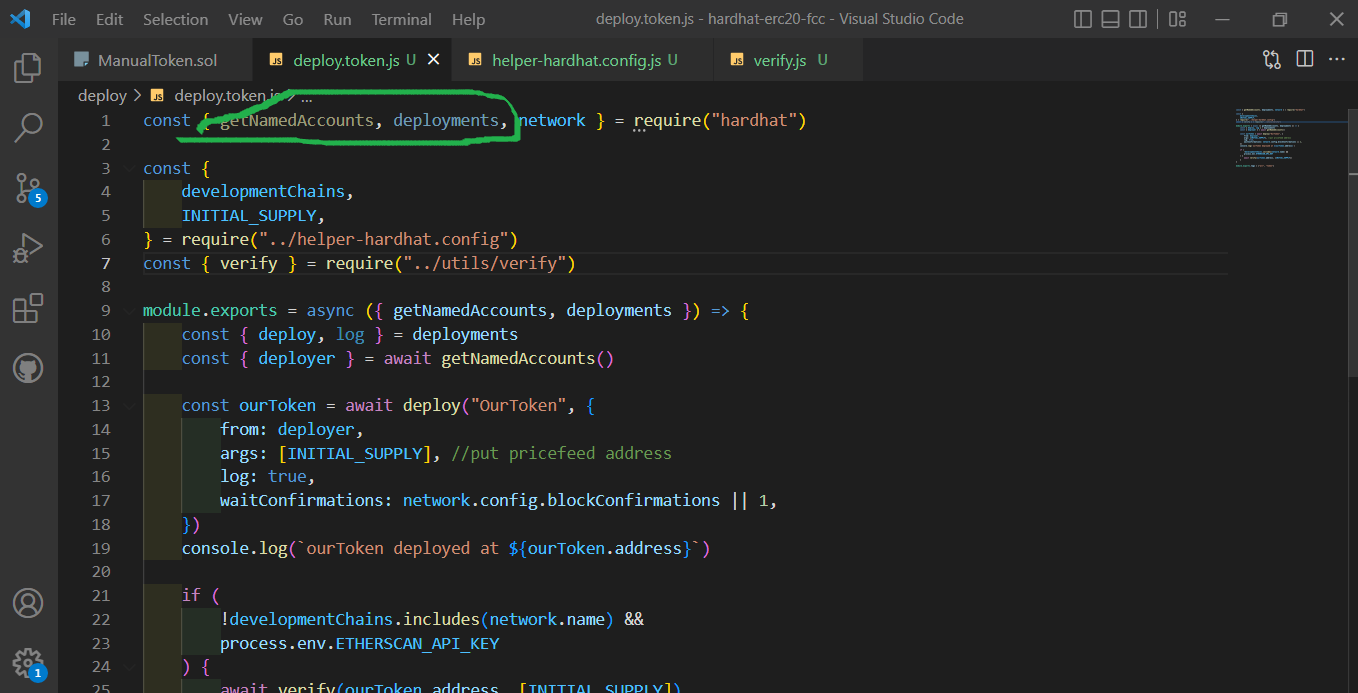Click INITIAL_SUPPLY on line 5
The image size is (1358, 693).
click(249, 215)
